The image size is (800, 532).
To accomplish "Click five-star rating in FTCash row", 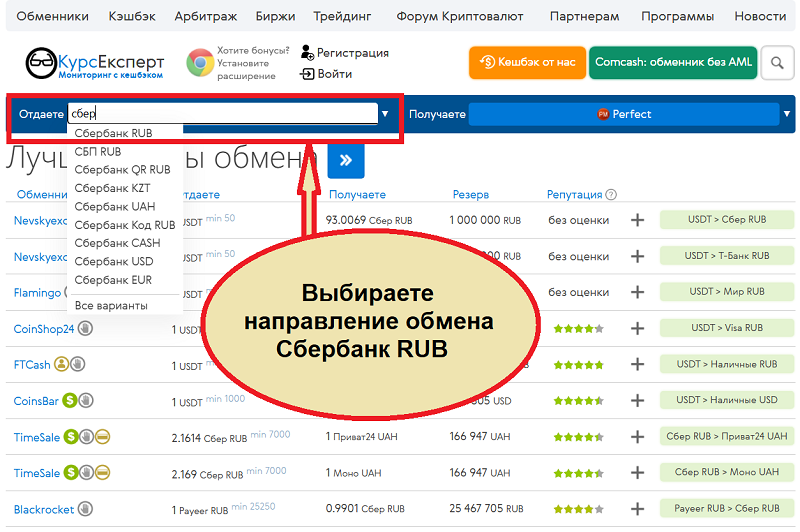I will [x=579, y=365].
